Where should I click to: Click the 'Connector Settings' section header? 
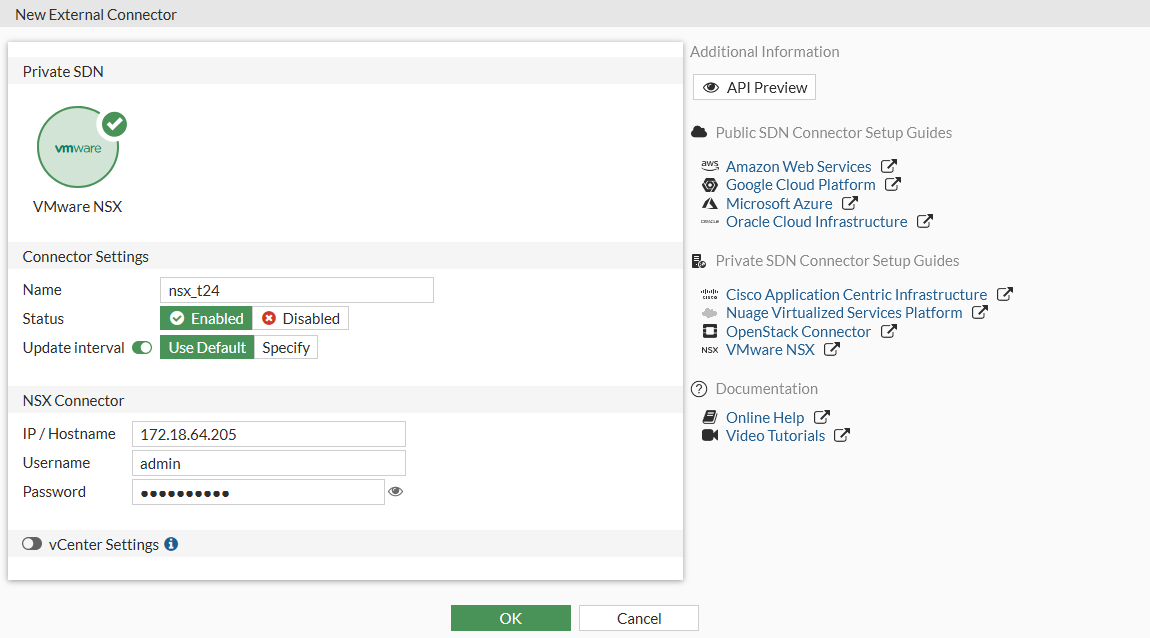[86, 257]
